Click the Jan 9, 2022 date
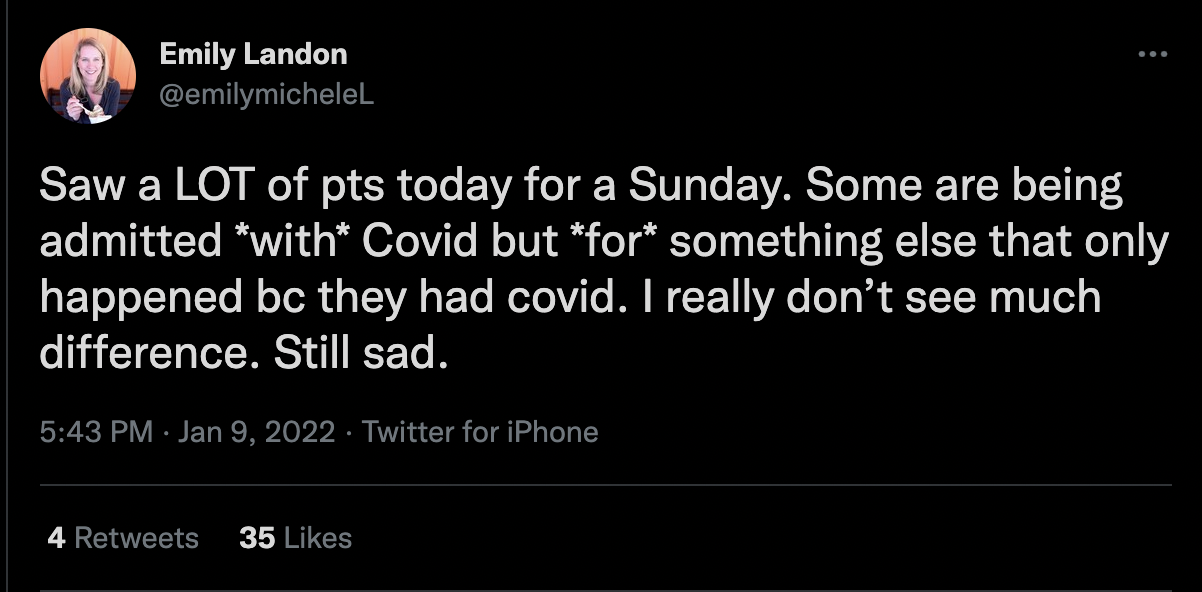Screen dimensions: 1202x592 coord(258,432)
